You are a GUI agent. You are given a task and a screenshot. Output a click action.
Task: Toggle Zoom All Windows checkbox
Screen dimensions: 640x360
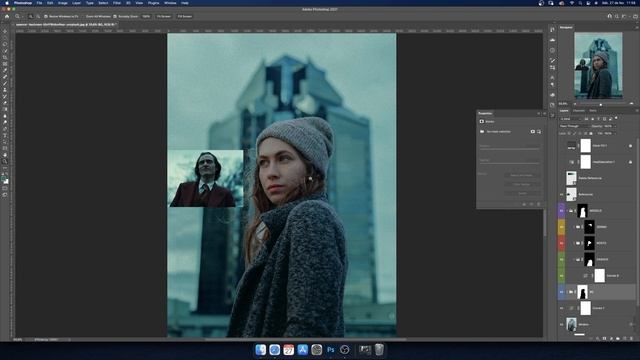pyautogui.click(x=83, y=16)
